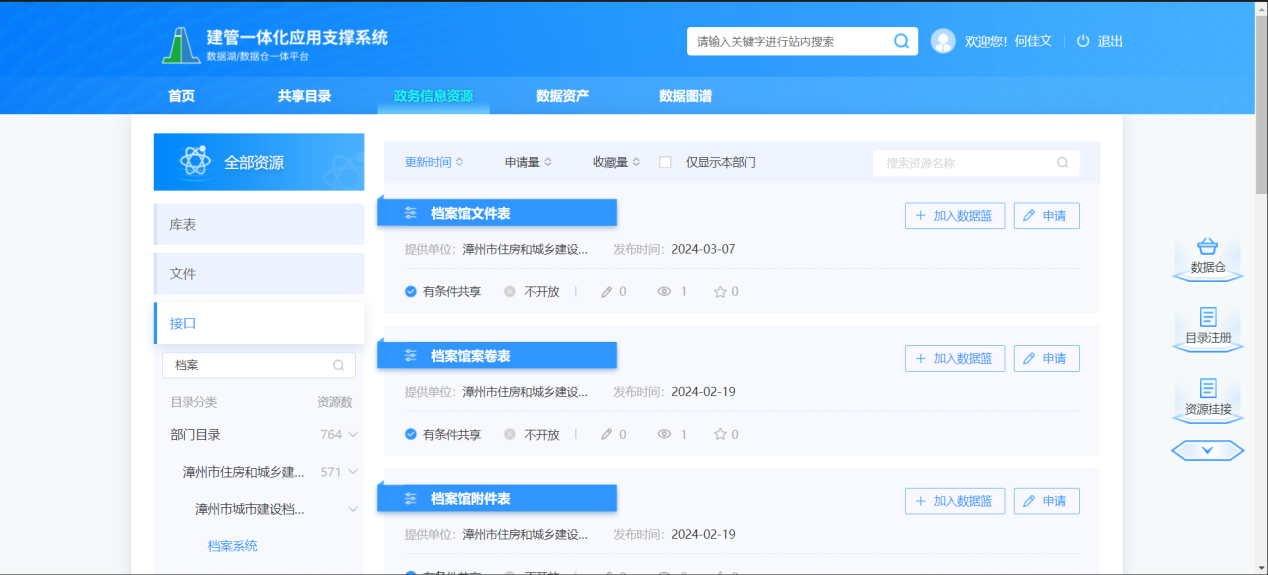Click 不开放 status icon on 档案馆文件表
Screen dimensions: 1268x575
(x=510, y=292)
